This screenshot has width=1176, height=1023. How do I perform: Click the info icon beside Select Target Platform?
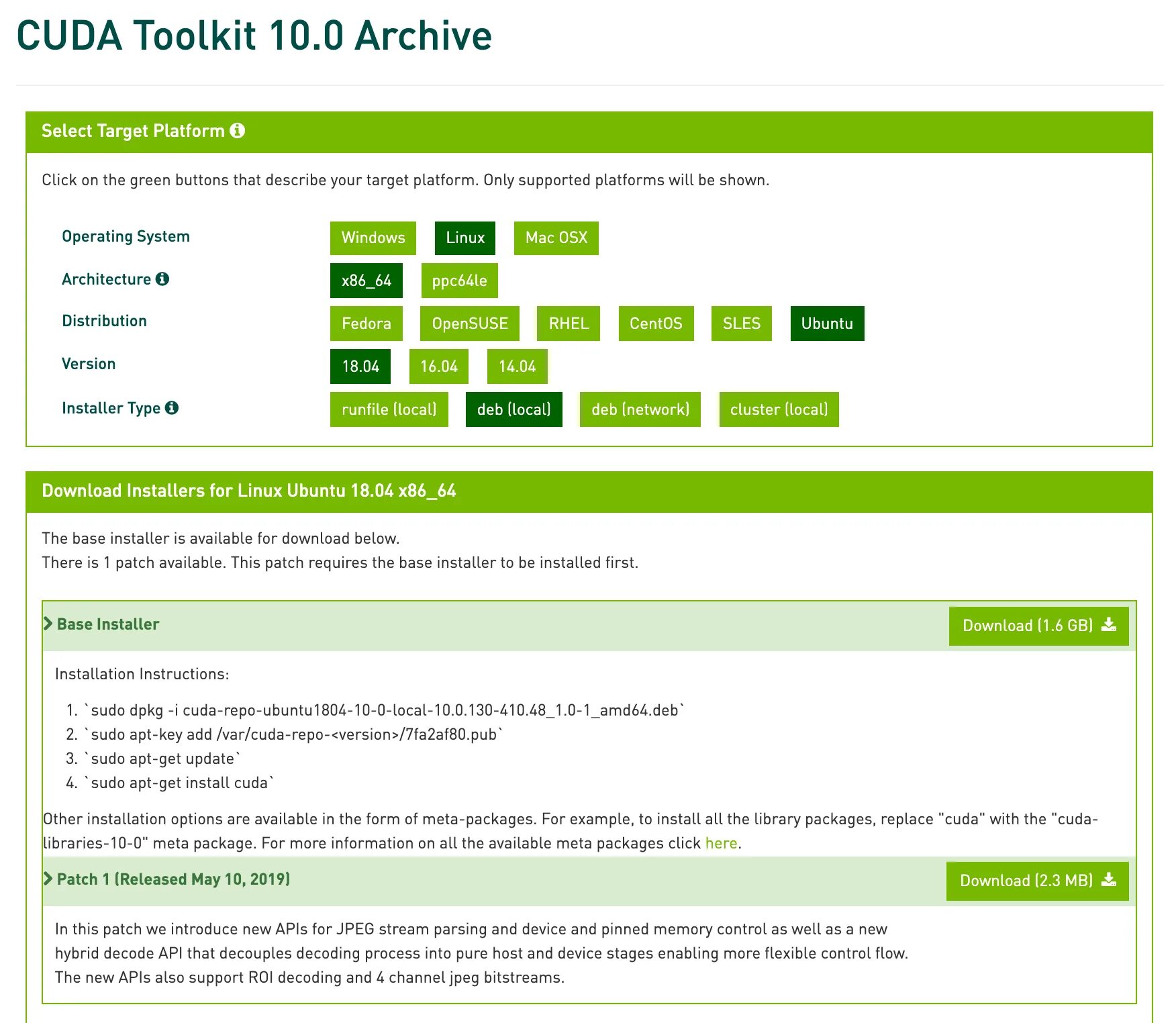(x=237, y=130)
